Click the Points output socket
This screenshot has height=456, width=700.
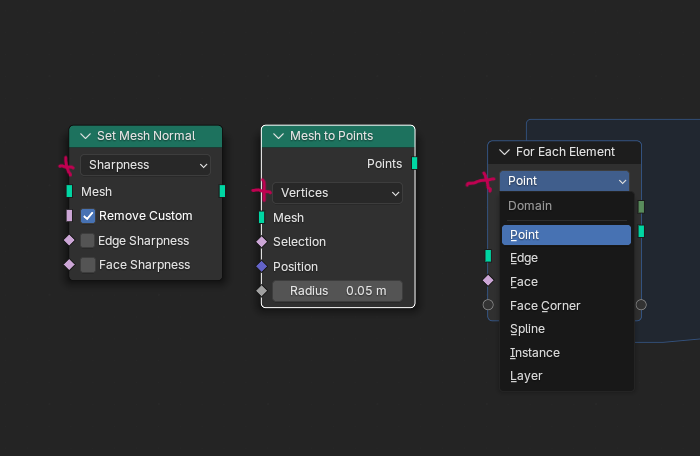(415, 163)
